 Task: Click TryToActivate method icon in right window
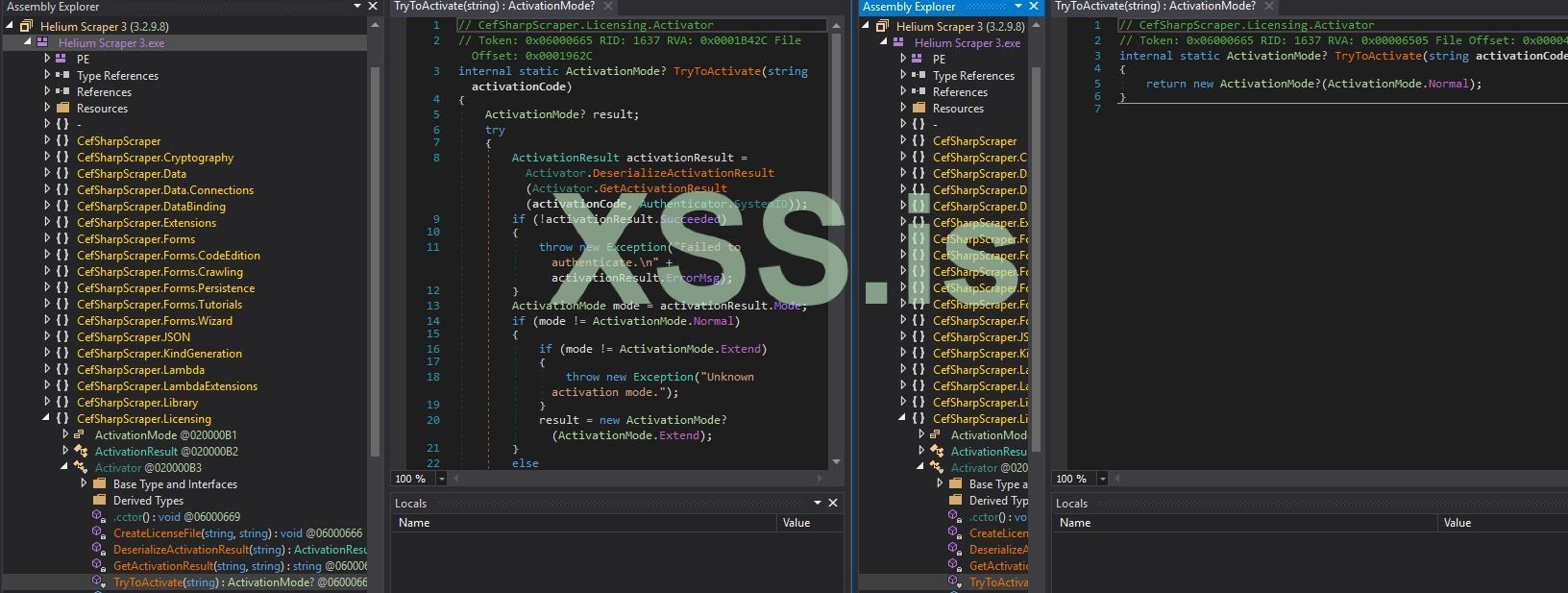click(954, 582)
